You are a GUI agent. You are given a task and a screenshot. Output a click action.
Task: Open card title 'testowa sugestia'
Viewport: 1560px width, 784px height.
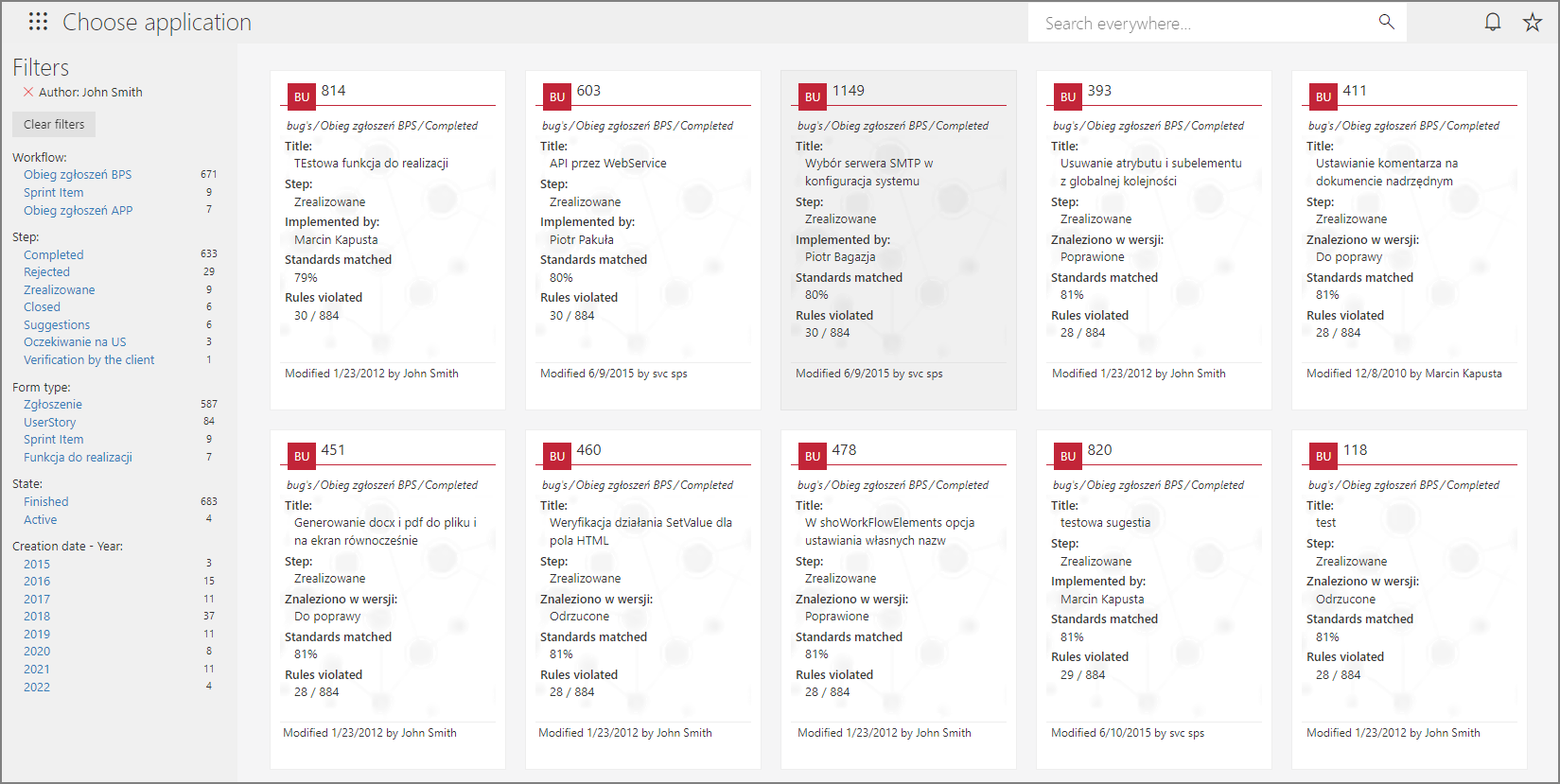pos(1105,522)
